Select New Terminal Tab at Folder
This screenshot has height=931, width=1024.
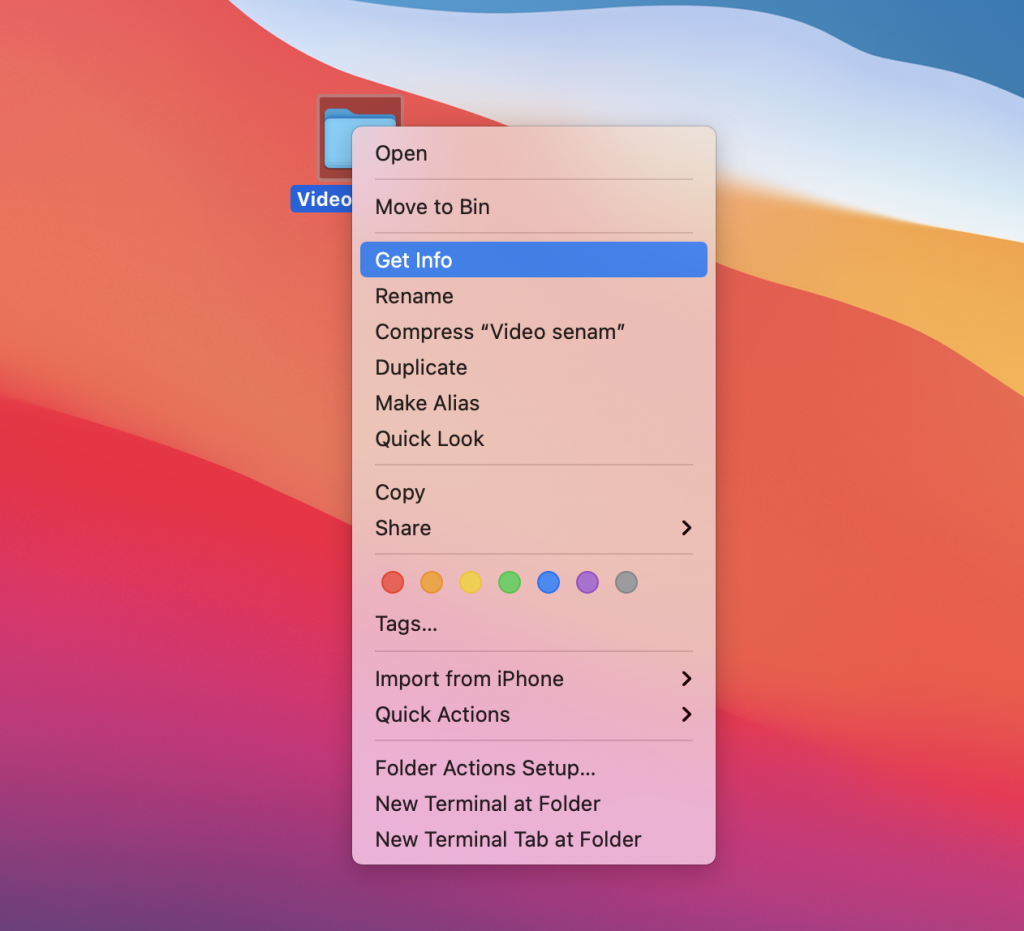534,840
